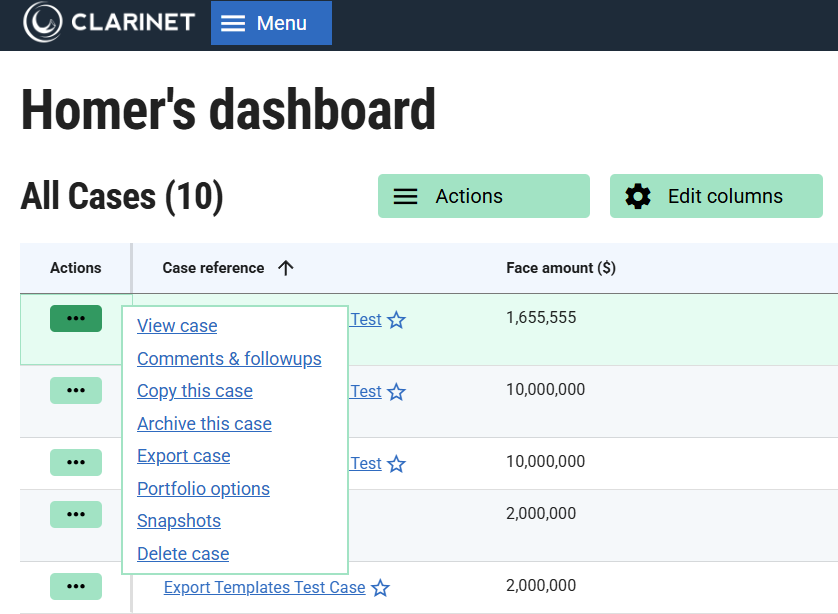The image size is (838, 614).
Task: Close the active first-row ellipsis actions button
Action: 76,318
